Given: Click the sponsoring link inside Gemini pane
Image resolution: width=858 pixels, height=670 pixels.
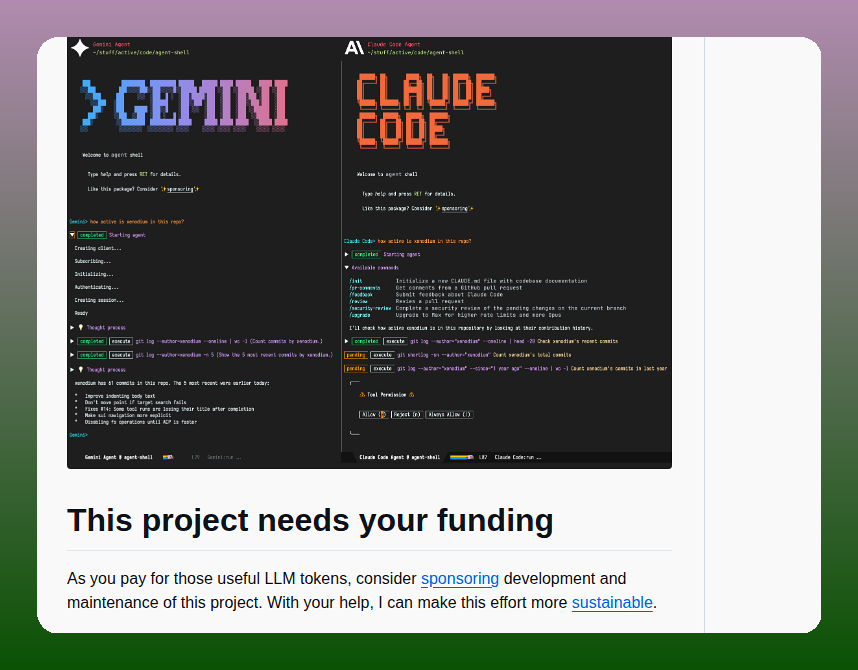Looking at the screenshot, I should click(x=181, y=189).
